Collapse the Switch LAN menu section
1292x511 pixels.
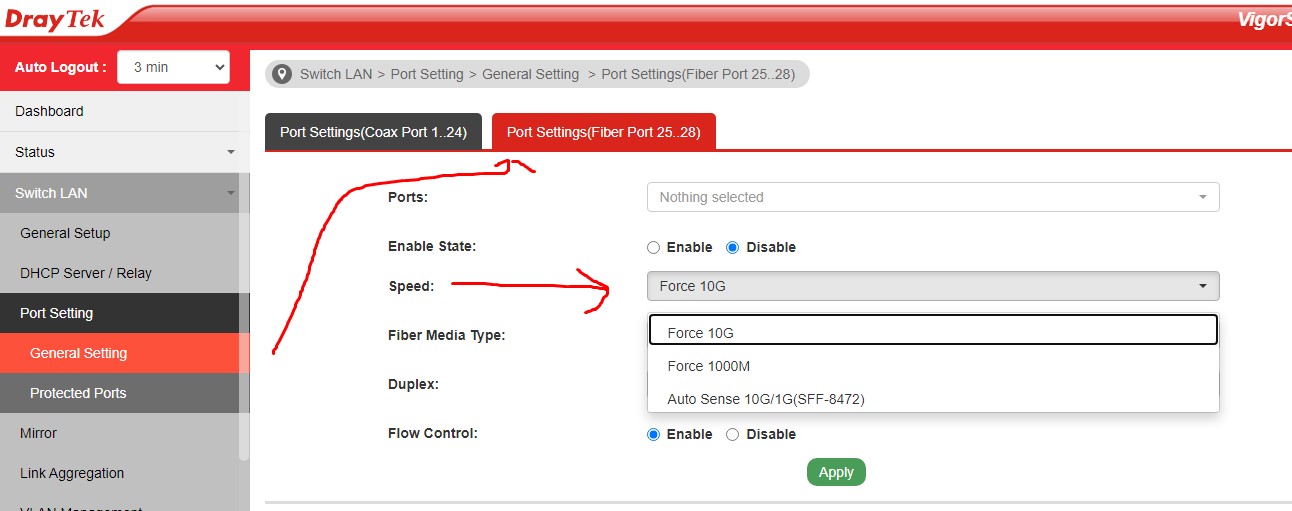(124, 193)
